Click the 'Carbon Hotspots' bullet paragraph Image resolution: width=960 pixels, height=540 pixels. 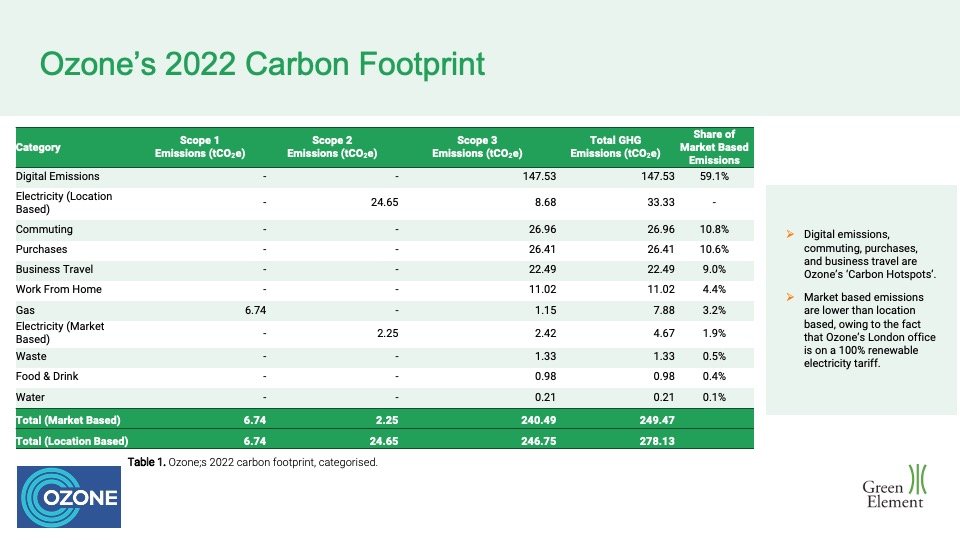coord(869,254)
